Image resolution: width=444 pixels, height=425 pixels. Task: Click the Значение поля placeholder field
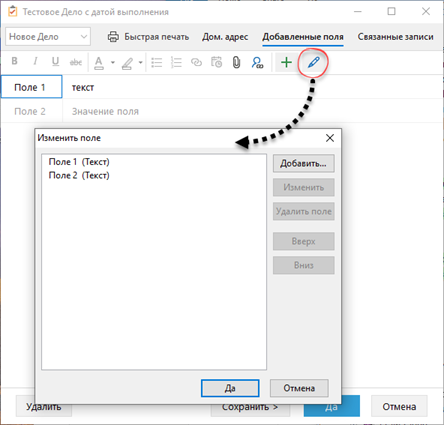pos(105,111)
